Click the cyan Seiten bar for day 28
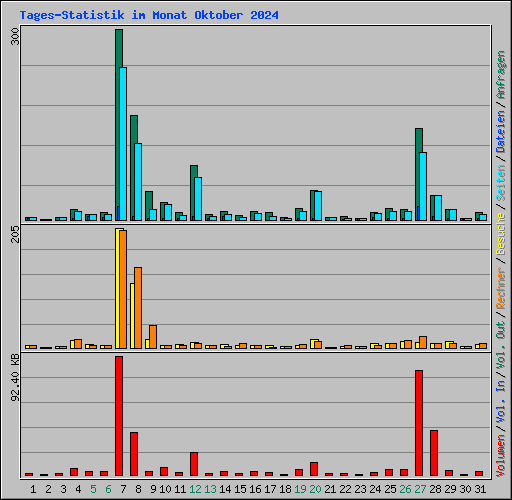Screen dimensions: 512x500 coord(438,208)
